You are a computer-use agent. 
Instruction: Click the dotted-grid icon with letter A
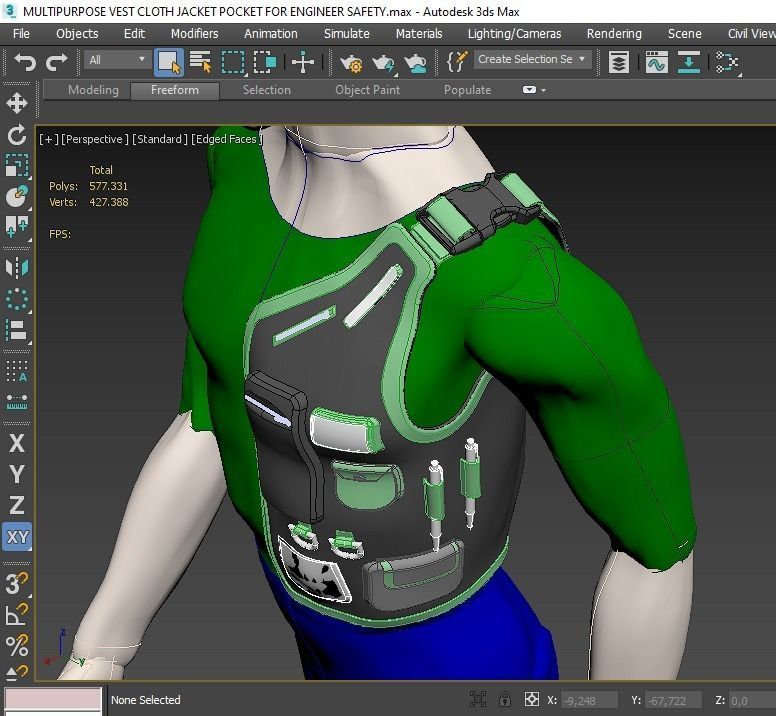(17, 371)
